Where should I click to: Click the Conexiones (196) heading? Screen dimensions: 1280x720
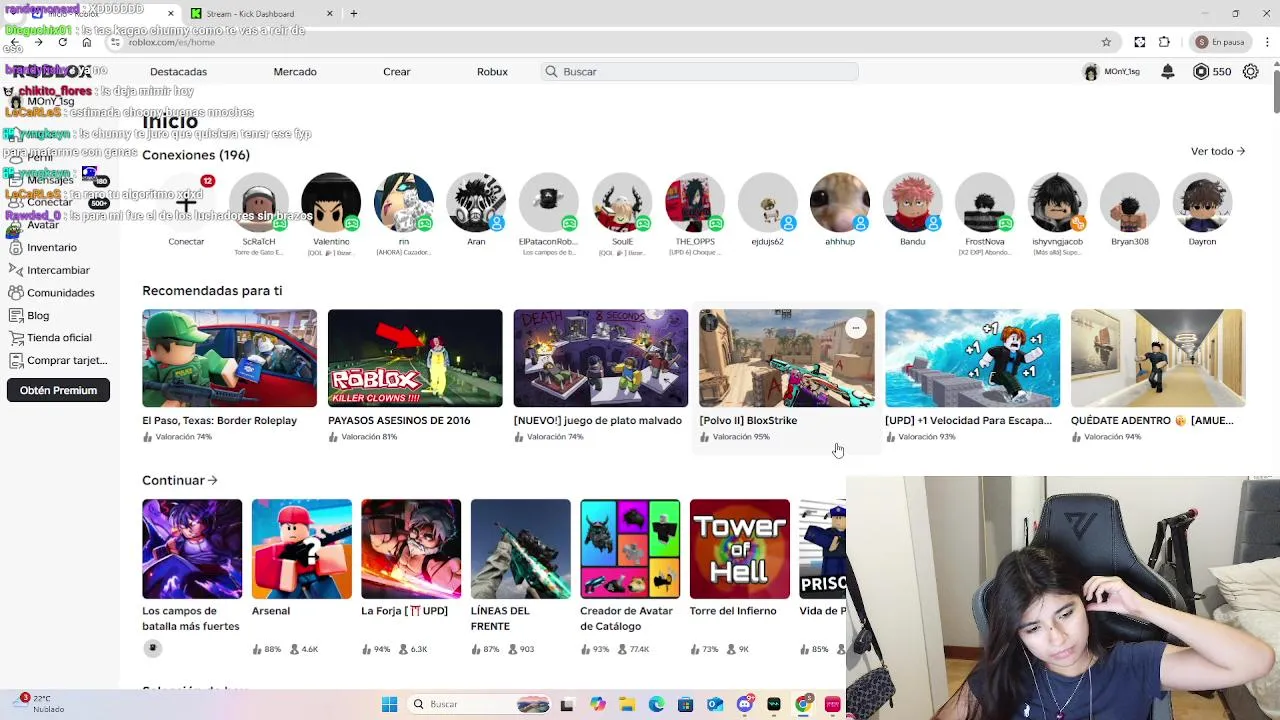click(x=196, y=155)
